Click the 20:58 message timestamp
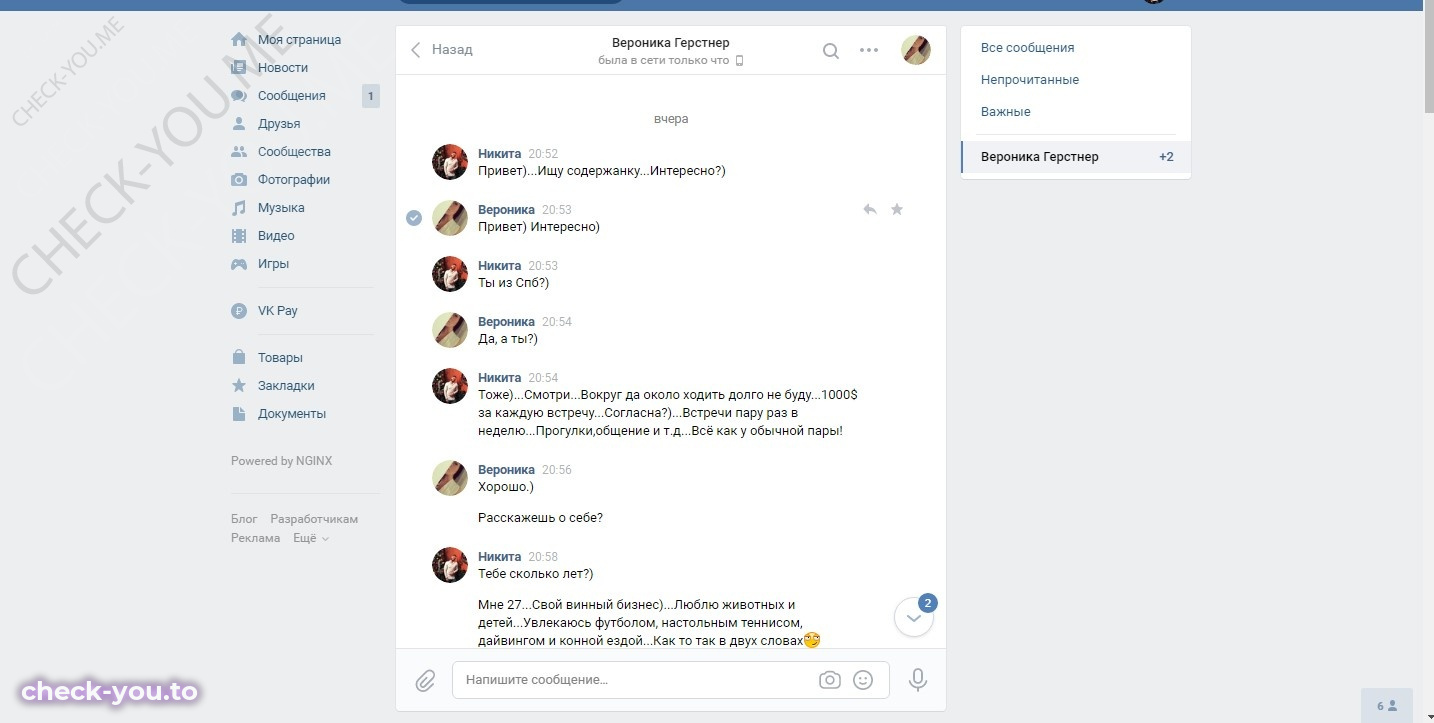1434x723 pixels. pyautogui.click(x=543, y=557)
